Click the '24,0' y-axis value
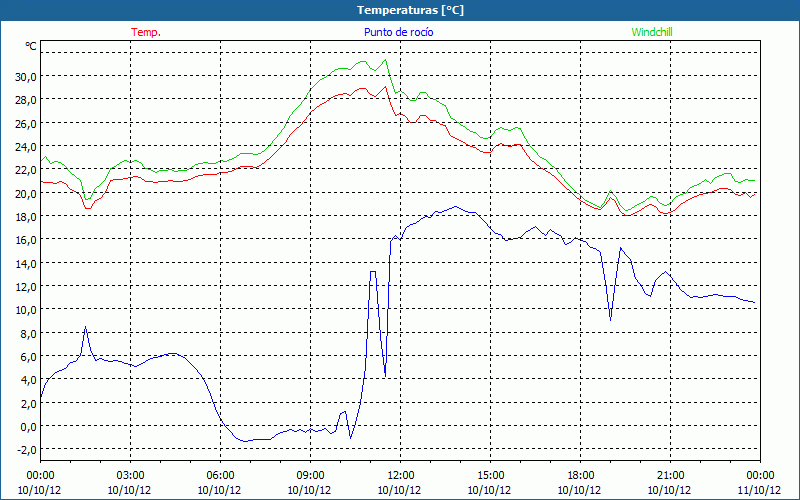The width and height of the screenshot is (800, 500). 26,147
